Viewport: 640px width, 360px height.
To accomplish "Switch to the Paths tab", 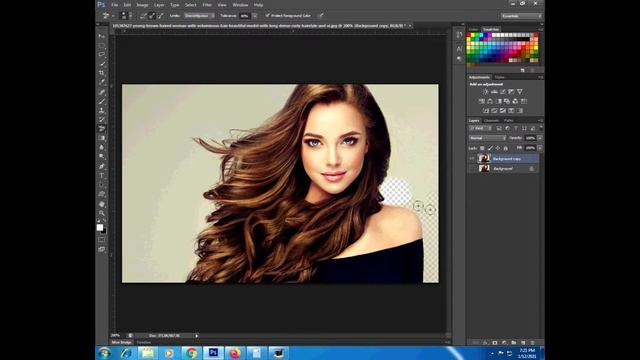I will point(508,120).
